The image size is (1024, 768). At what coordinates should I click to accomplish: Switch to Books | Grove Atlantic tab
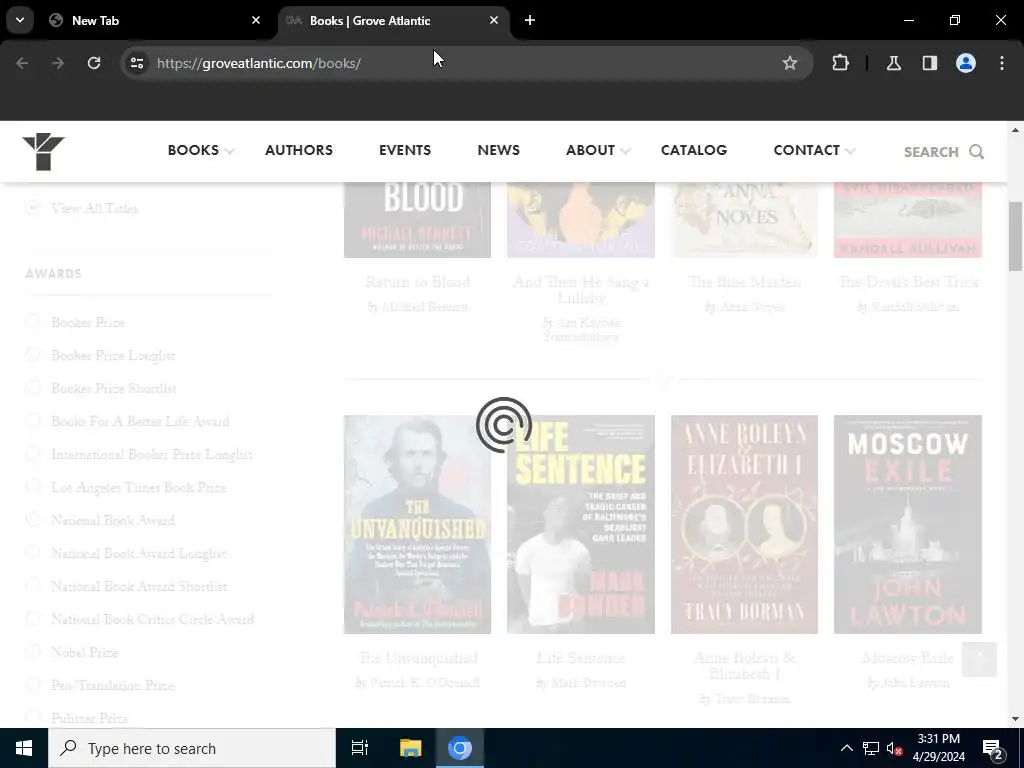[394, 20]
